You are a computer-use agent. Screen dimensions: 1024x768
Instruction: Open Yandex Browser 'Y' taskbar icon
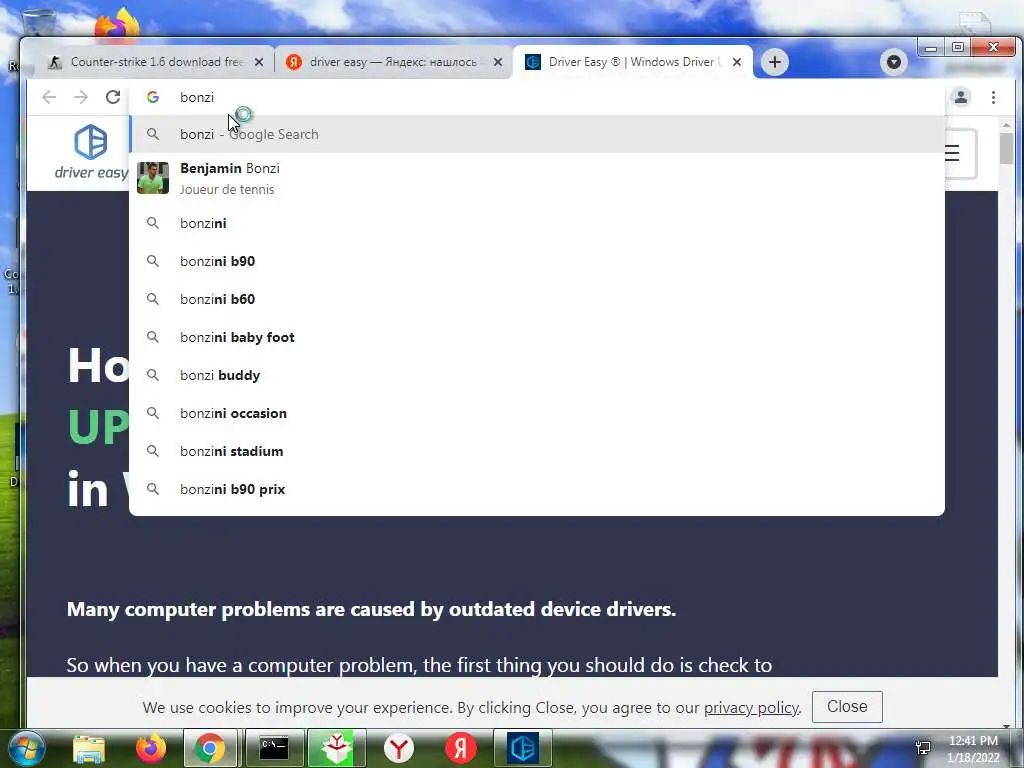click(398, 748)
